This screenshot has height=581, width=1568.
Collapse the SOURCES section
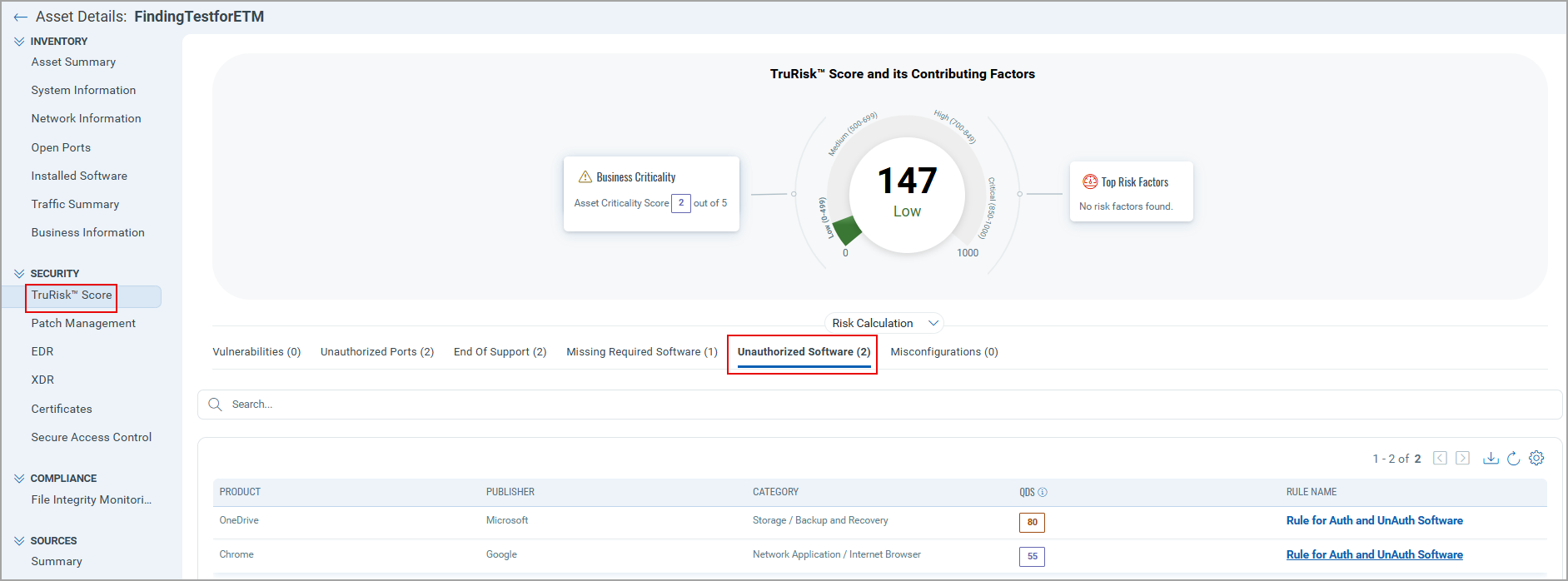[x=19, y=540]
